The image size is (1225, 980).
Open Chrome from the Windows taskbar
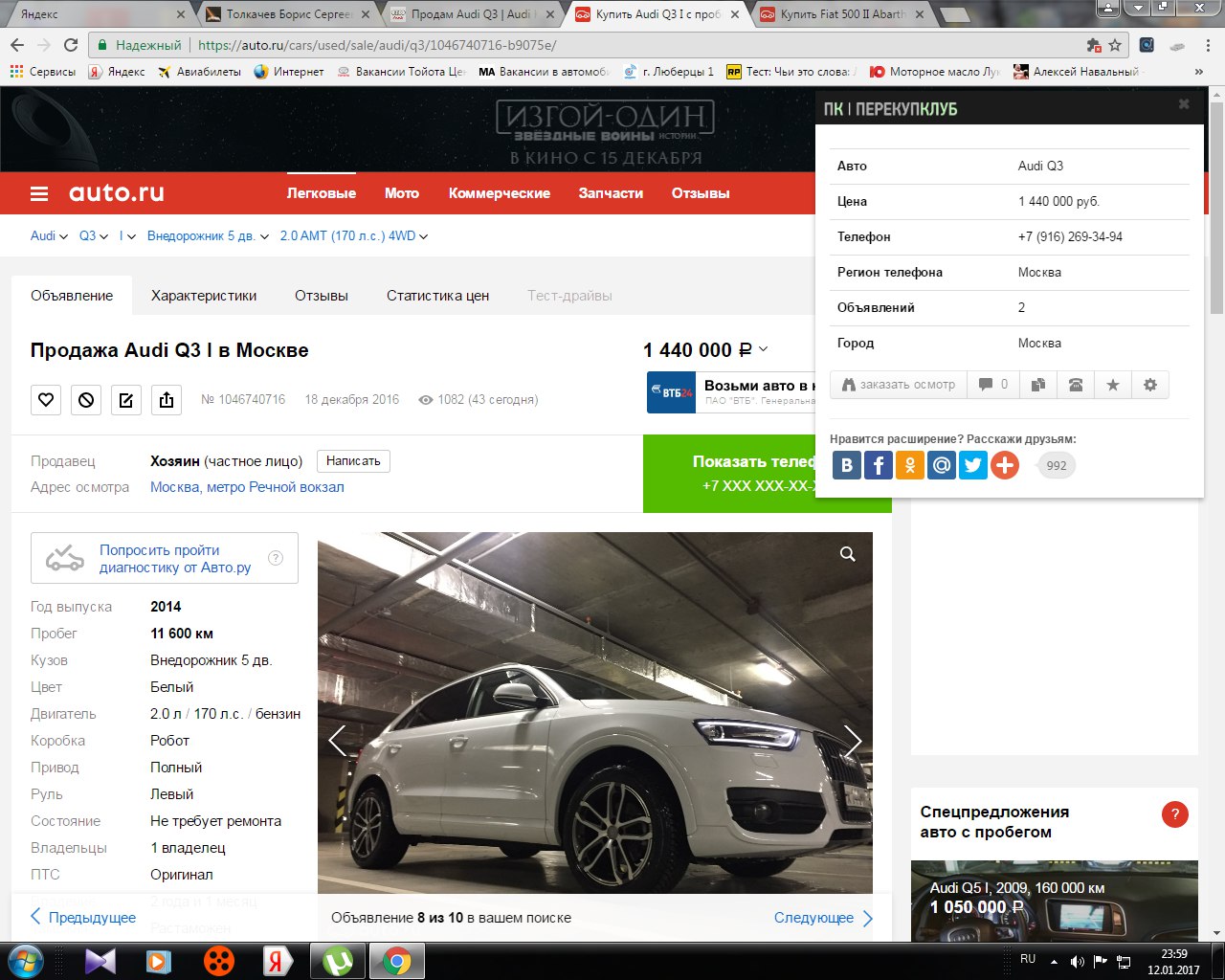pyautogui.click(x=396, y=961)
